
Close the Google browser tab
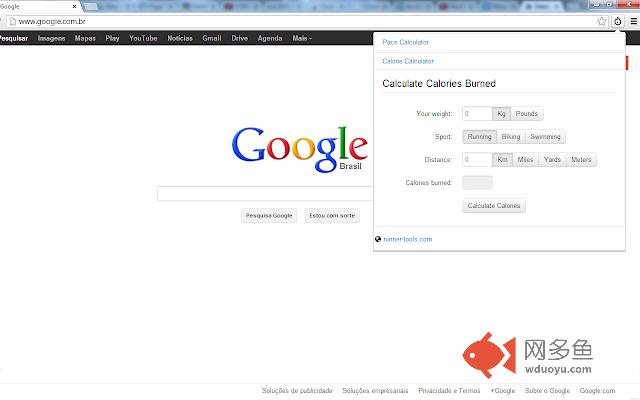pos(74,7)
